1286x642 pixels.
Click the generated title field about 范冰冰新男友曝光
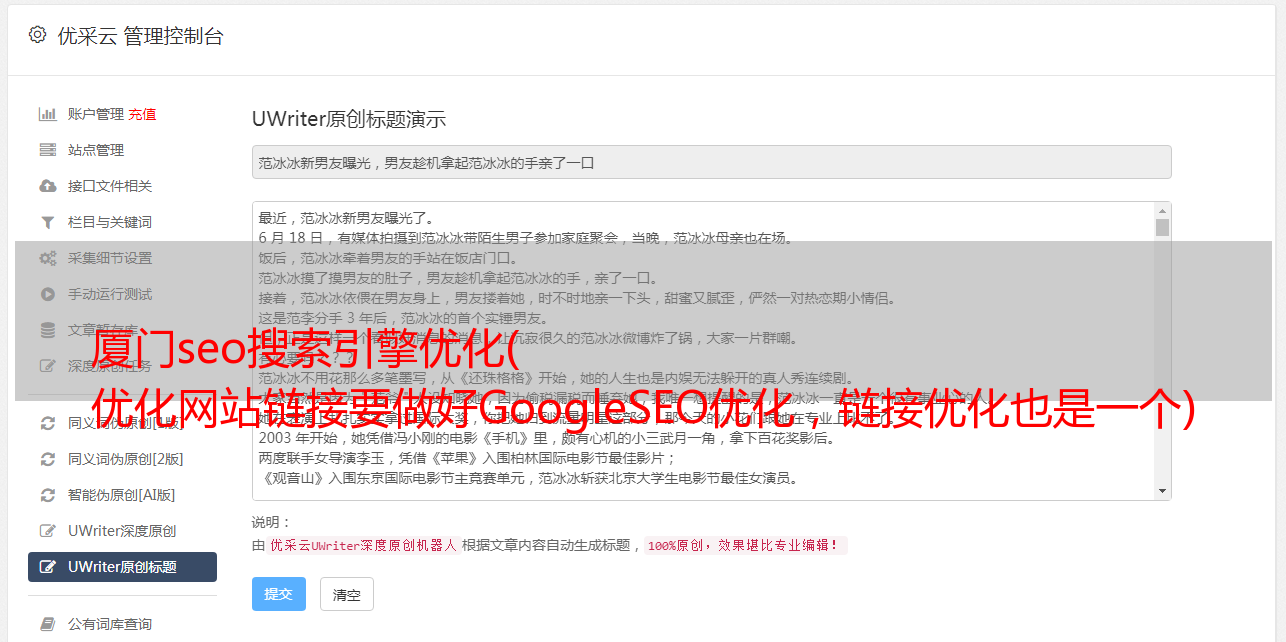pos(711,162)
